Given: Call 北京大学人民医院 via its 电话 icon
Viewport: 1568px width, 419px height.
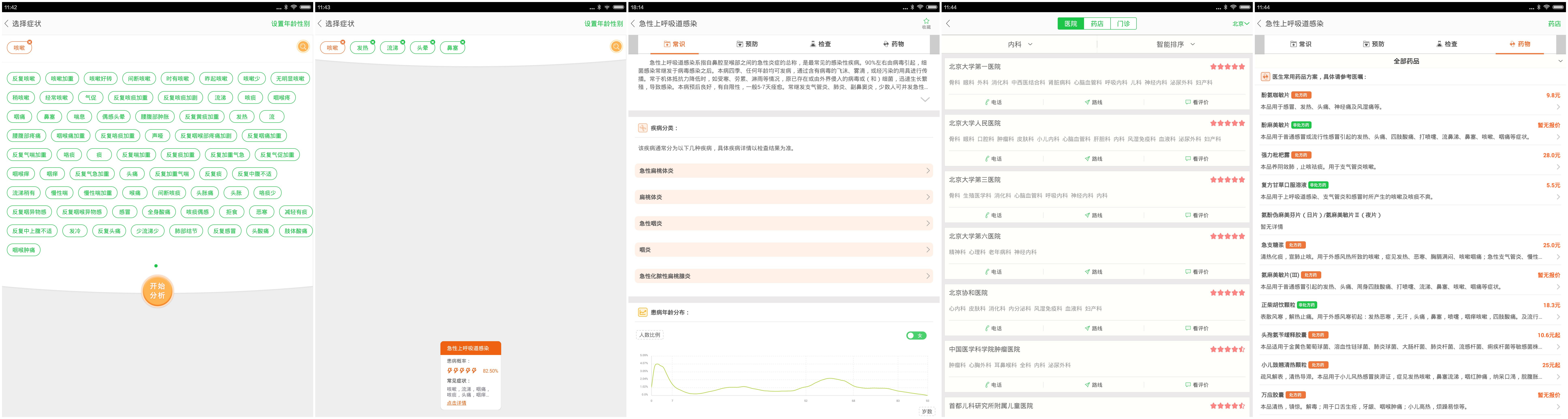Looking at the screenshot, I should (x=993, y=159).
